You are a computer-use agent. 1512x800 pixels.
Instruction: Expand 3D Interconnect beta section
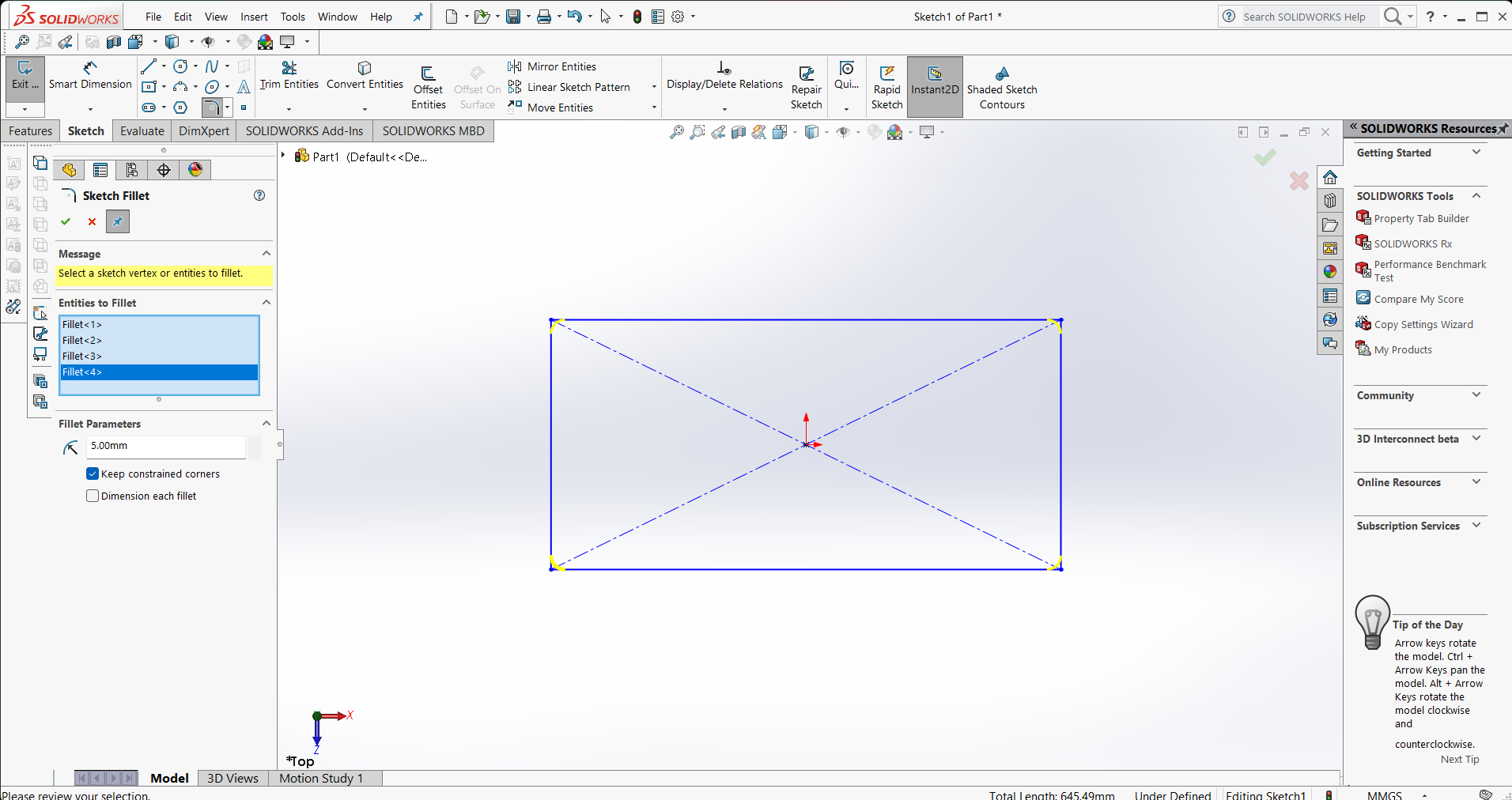(1476, 438)
